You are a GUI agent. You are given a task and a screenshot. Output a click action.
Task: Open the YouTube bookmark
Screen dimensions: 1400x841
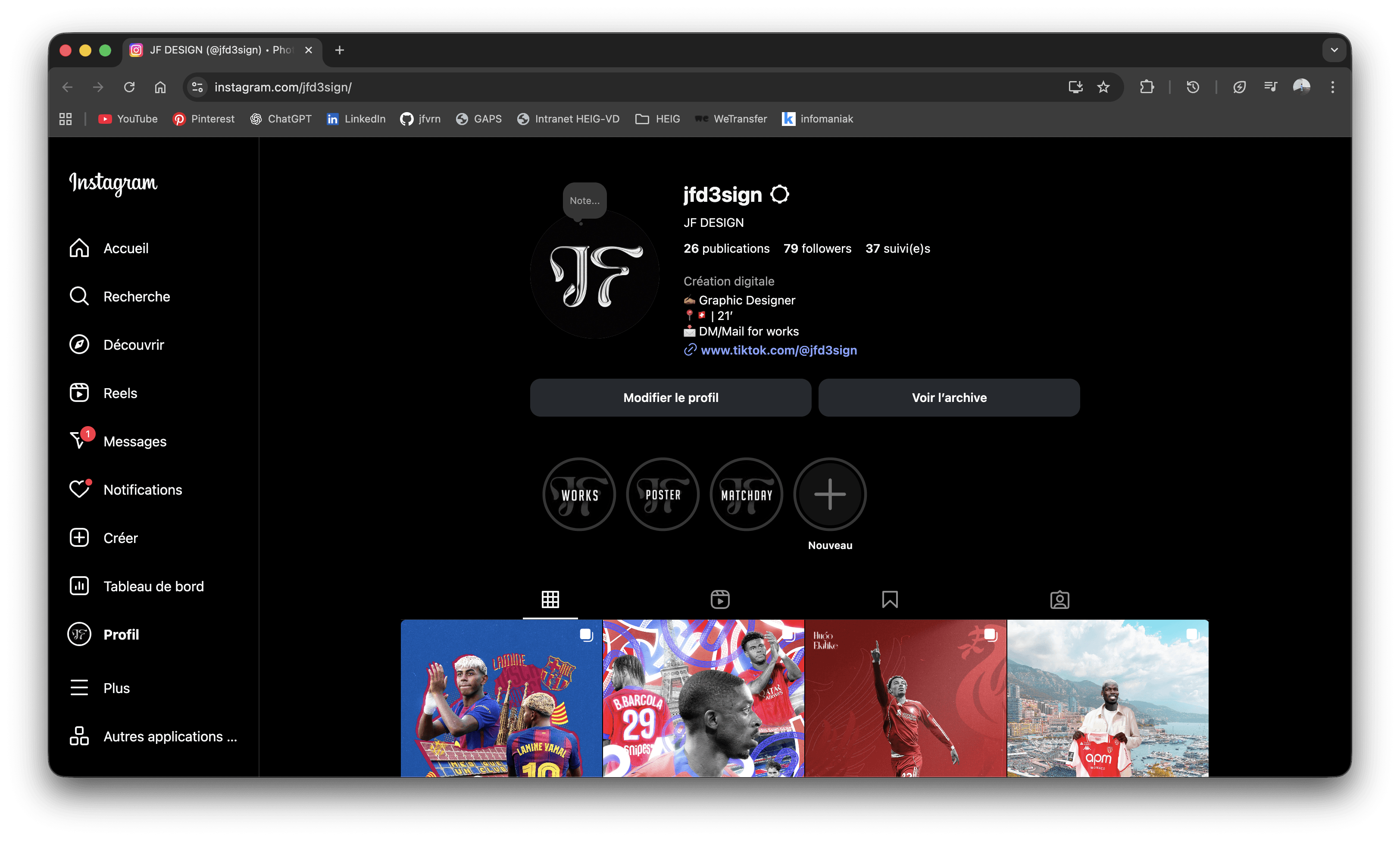click(128, 119)
